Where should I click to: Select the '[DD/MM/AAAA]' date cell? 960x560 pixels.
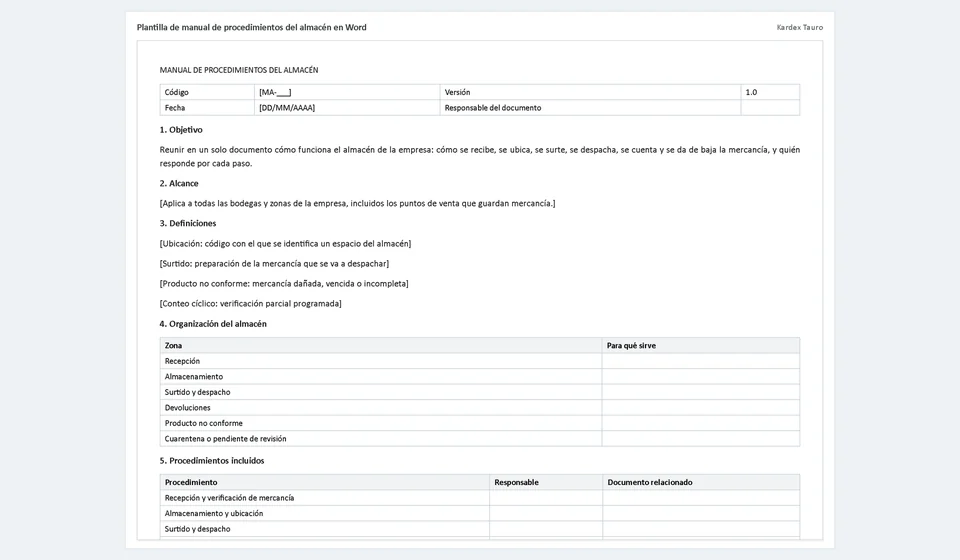click(347, 108)
